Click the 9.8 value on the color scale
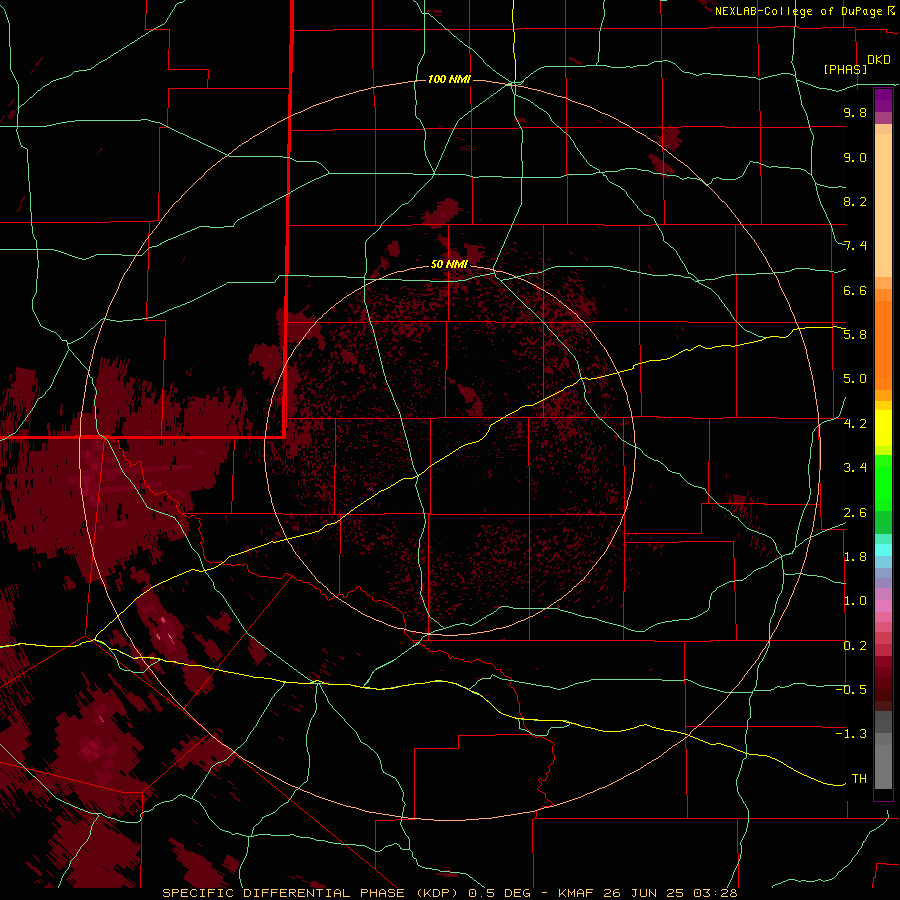 click(x=855, y=112)
